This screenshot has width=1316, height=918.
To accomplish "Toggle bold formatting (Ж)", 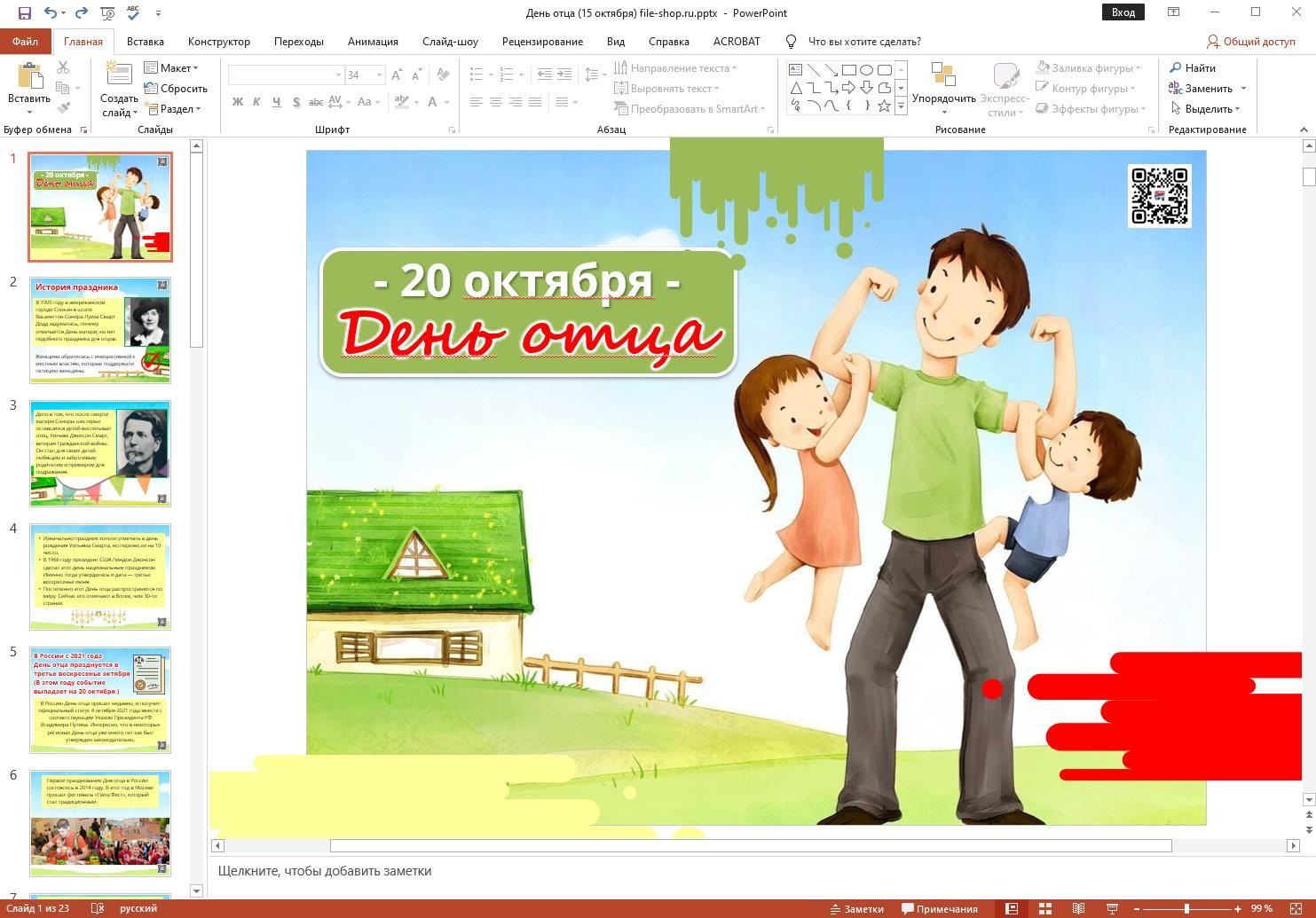I will click(237, 102).
